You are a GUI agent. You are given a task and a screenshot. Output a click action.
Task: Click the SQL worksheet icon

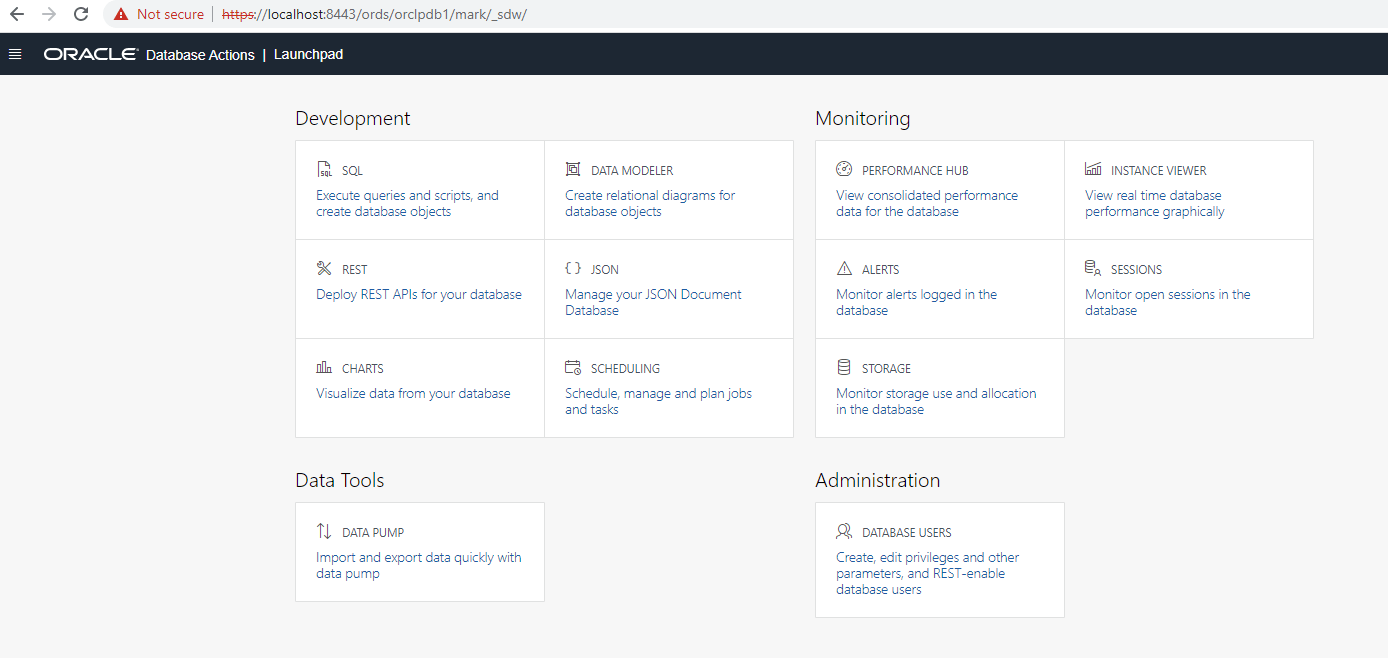tap(324, 169)
